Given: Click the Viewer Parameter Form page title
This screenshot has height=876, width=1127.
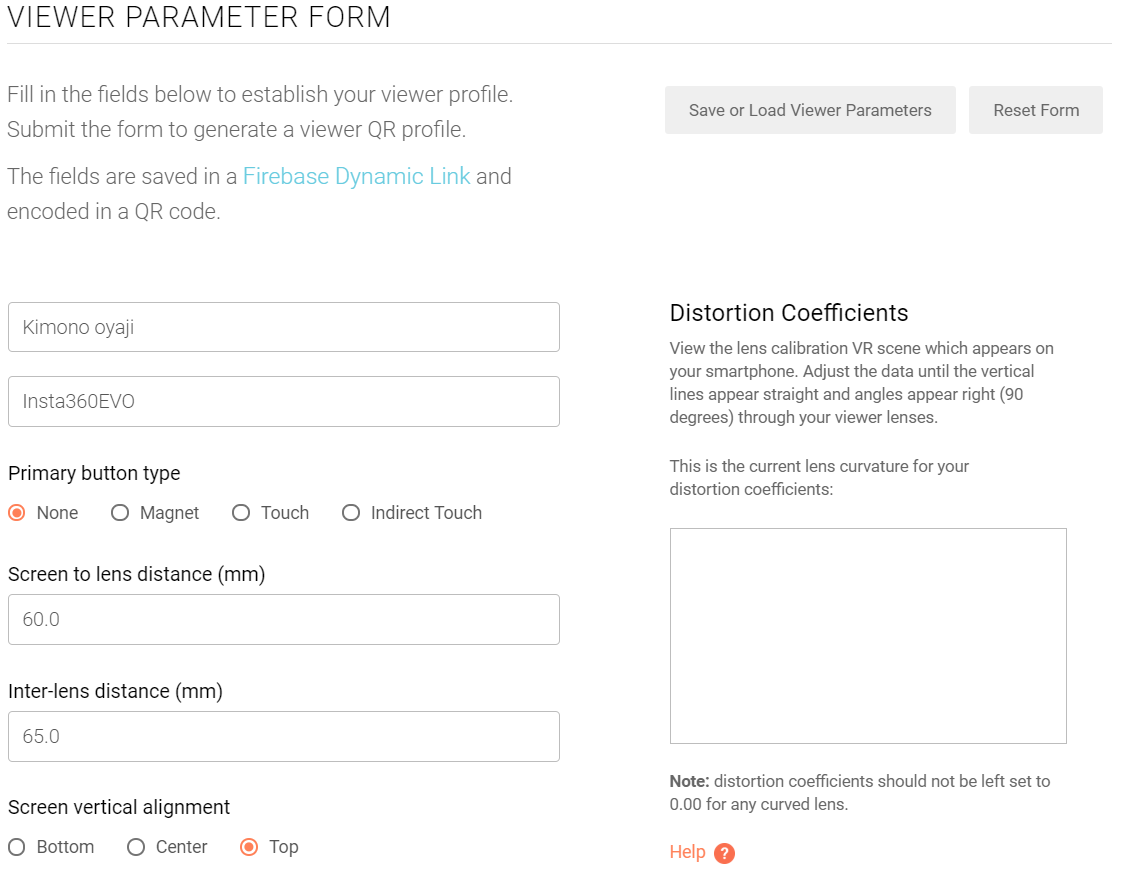Looking at the screenshot, I should click(199, 17).
